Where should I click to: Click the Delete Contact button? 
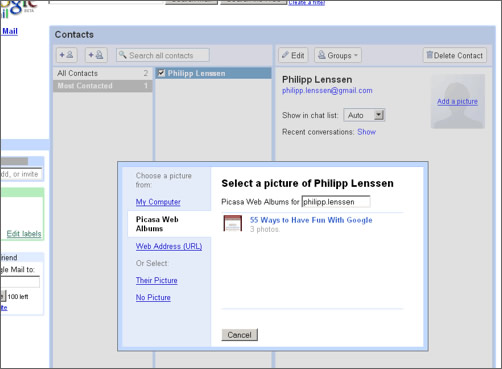coord(455,55)
